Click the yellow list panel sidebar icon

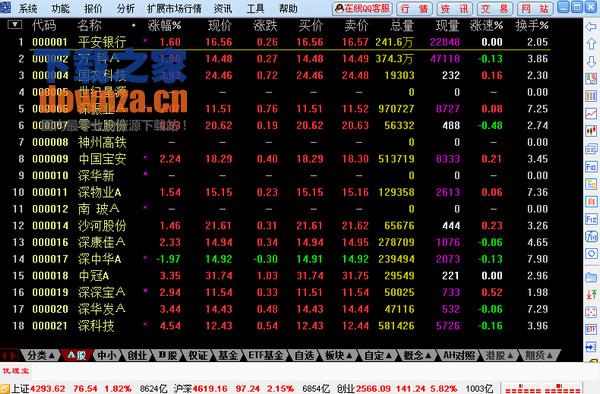pyautogui.click(x=591, y=184)
